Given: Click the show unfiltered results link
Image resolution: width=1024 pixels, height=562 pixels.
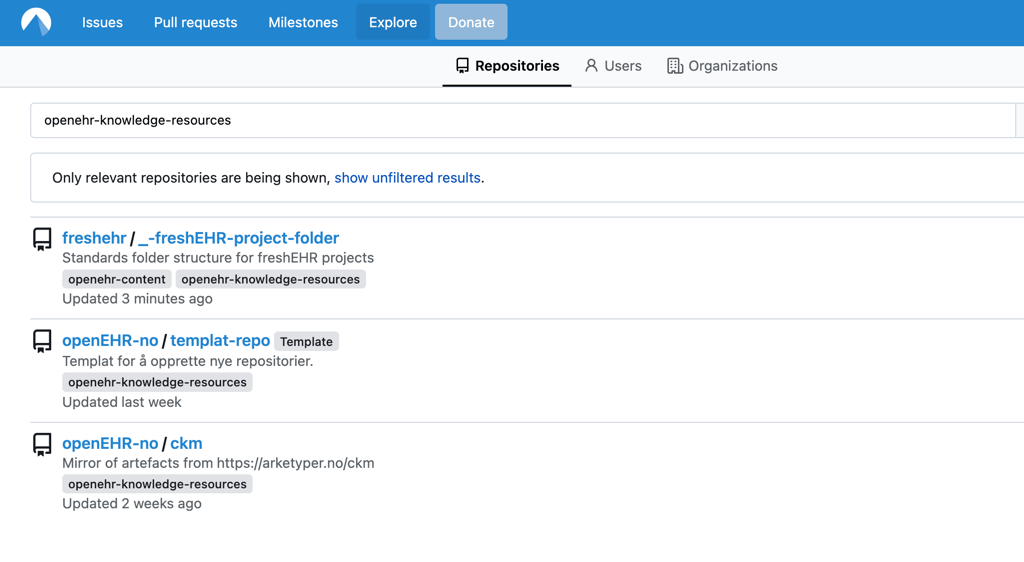Looking at the screenshot, I should click(x=407, y=178).
